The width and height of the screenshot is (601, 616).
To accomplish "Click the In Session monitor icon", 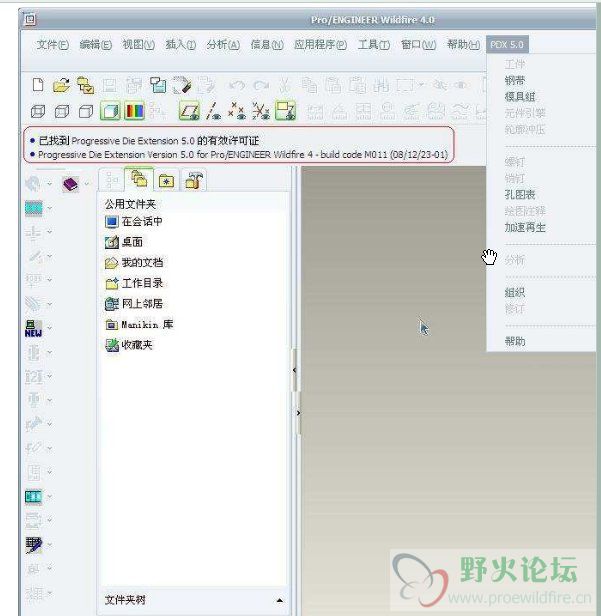I will (112, 222).
